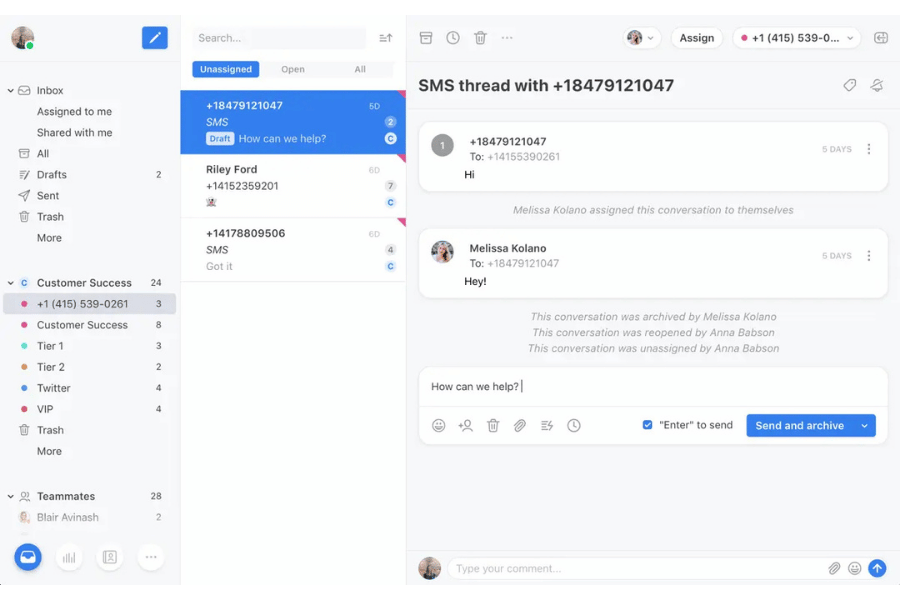Select the +1 (415) 539-0261 inbox
The width and height of the screenshot is (900, 600).
pyautogui.click(x=90, y=304)
